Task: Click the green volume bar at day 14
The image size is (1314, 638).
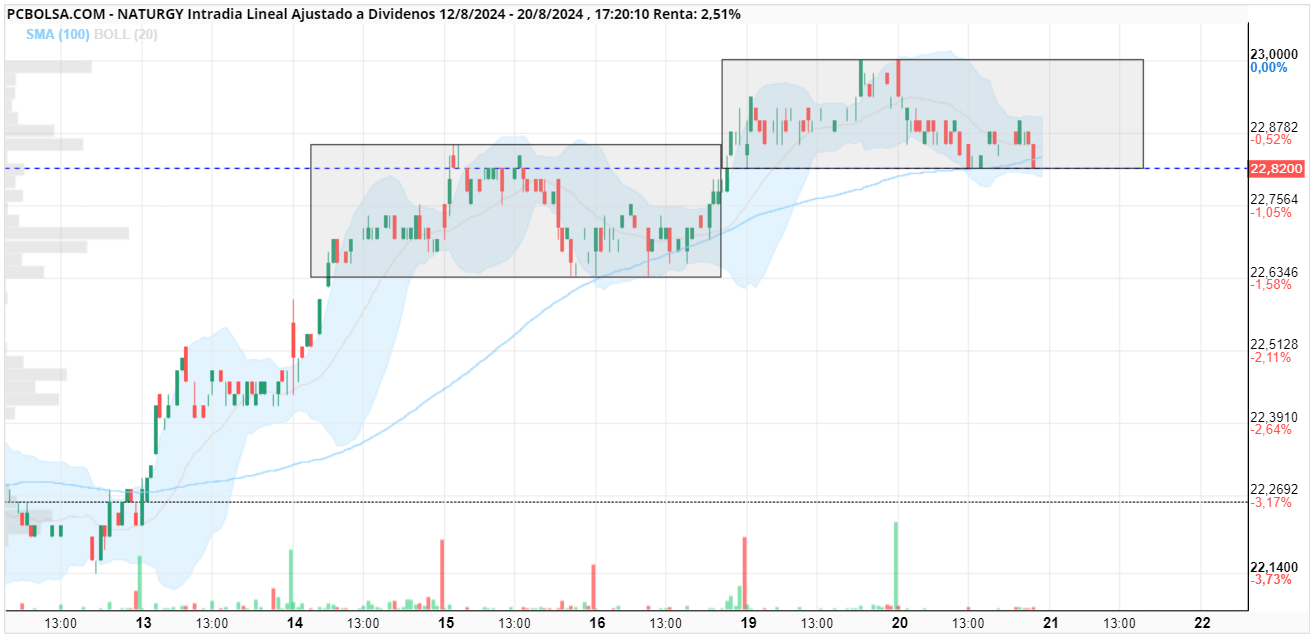Action: point(291,579)
